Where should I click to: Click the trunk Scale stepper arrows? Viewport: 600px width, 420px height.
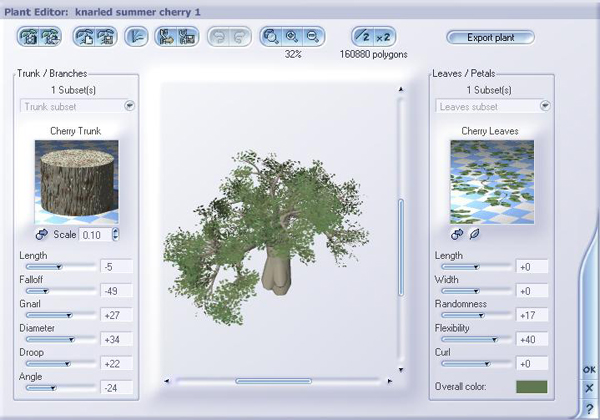click(116, 234)
